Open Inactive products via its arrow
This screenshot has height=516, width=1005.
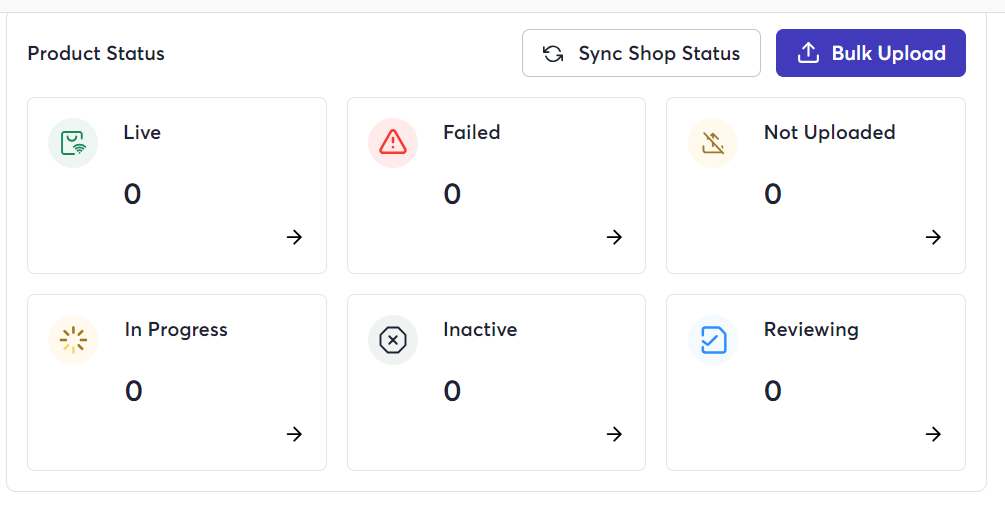[614, 434]
